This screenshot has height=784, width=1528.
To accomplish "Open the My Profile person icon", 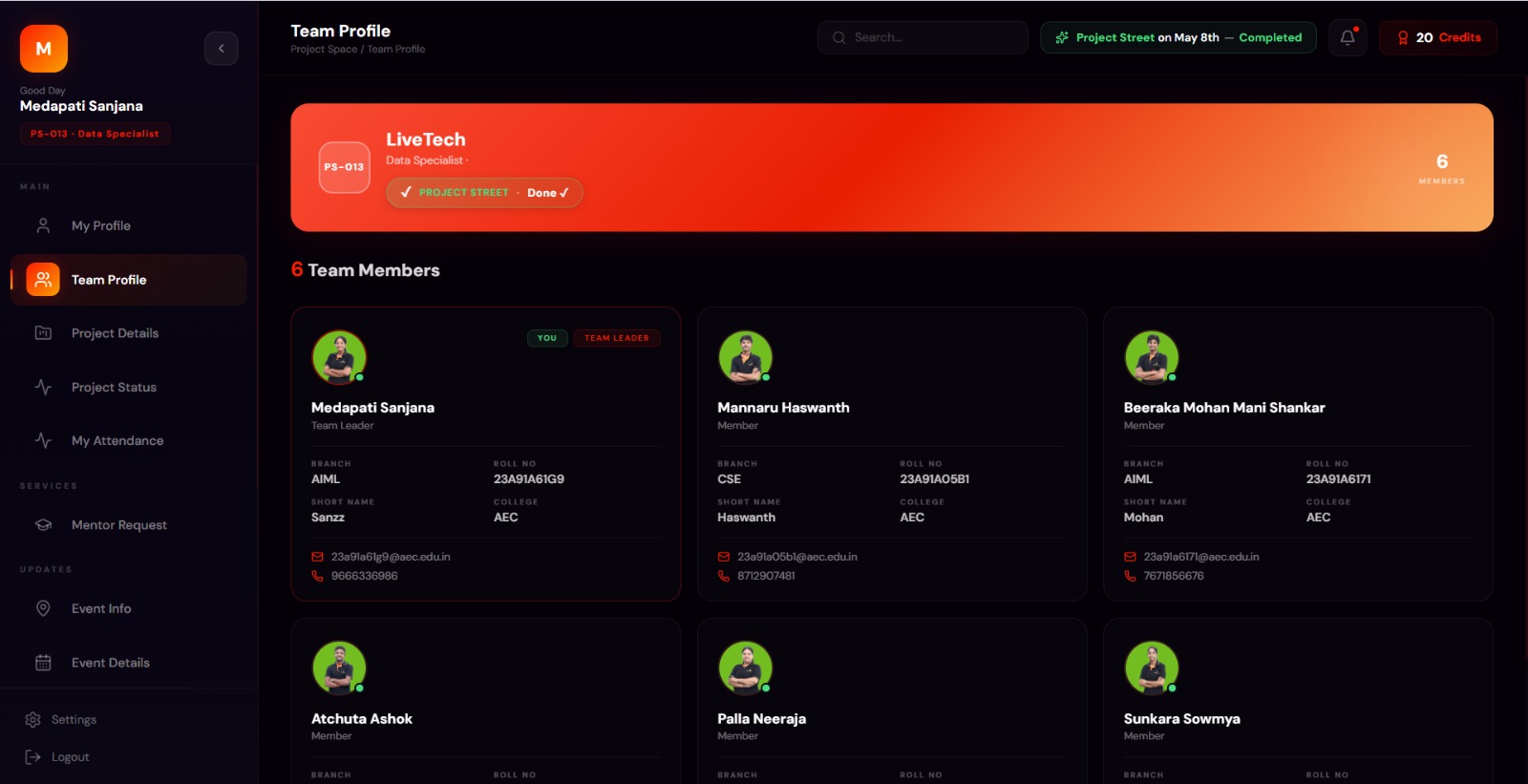I will click(43, 225).
